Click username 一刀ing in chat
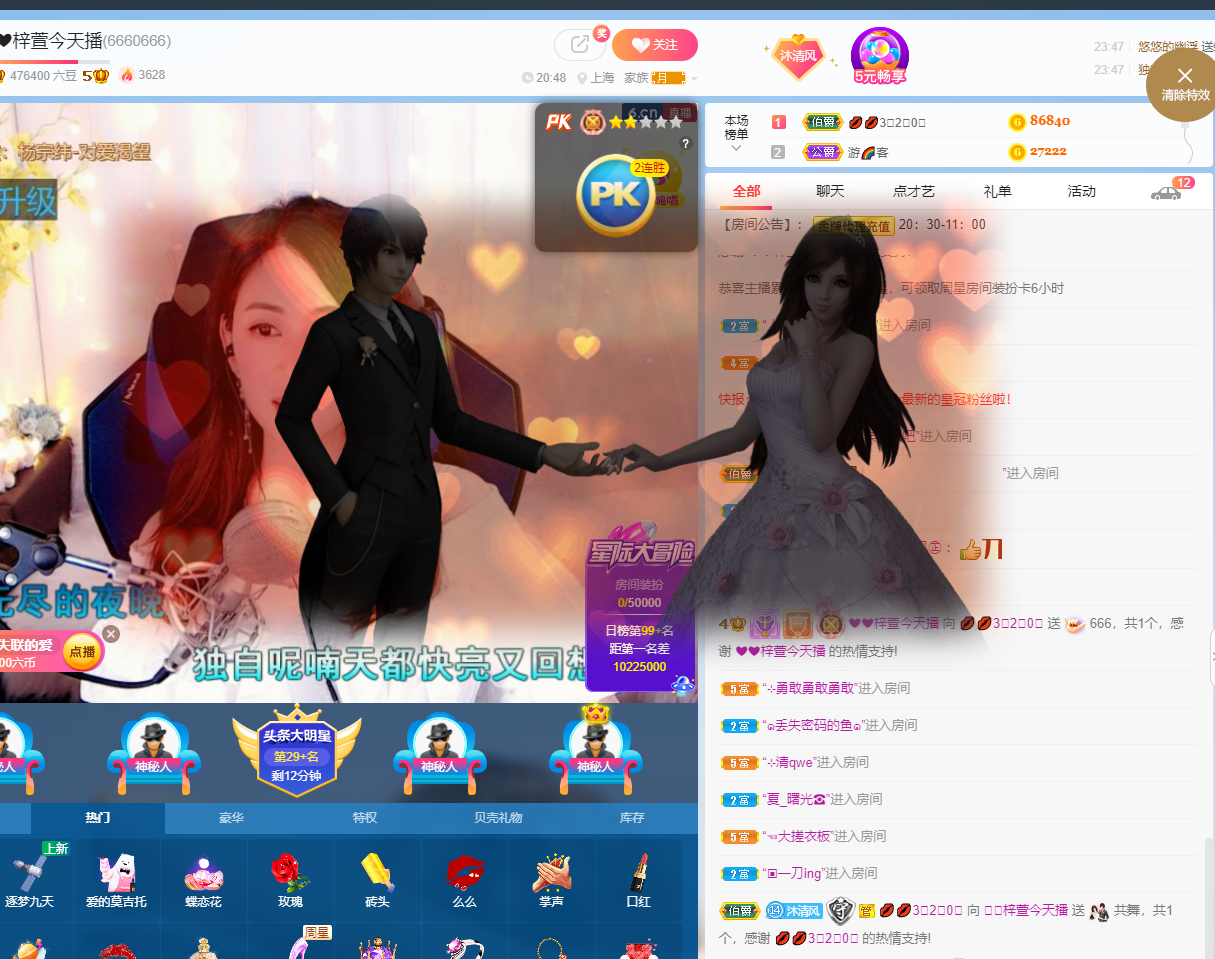Image resolution: width=1215 pixels, height=959 pixels. click(x=793, y=873)
